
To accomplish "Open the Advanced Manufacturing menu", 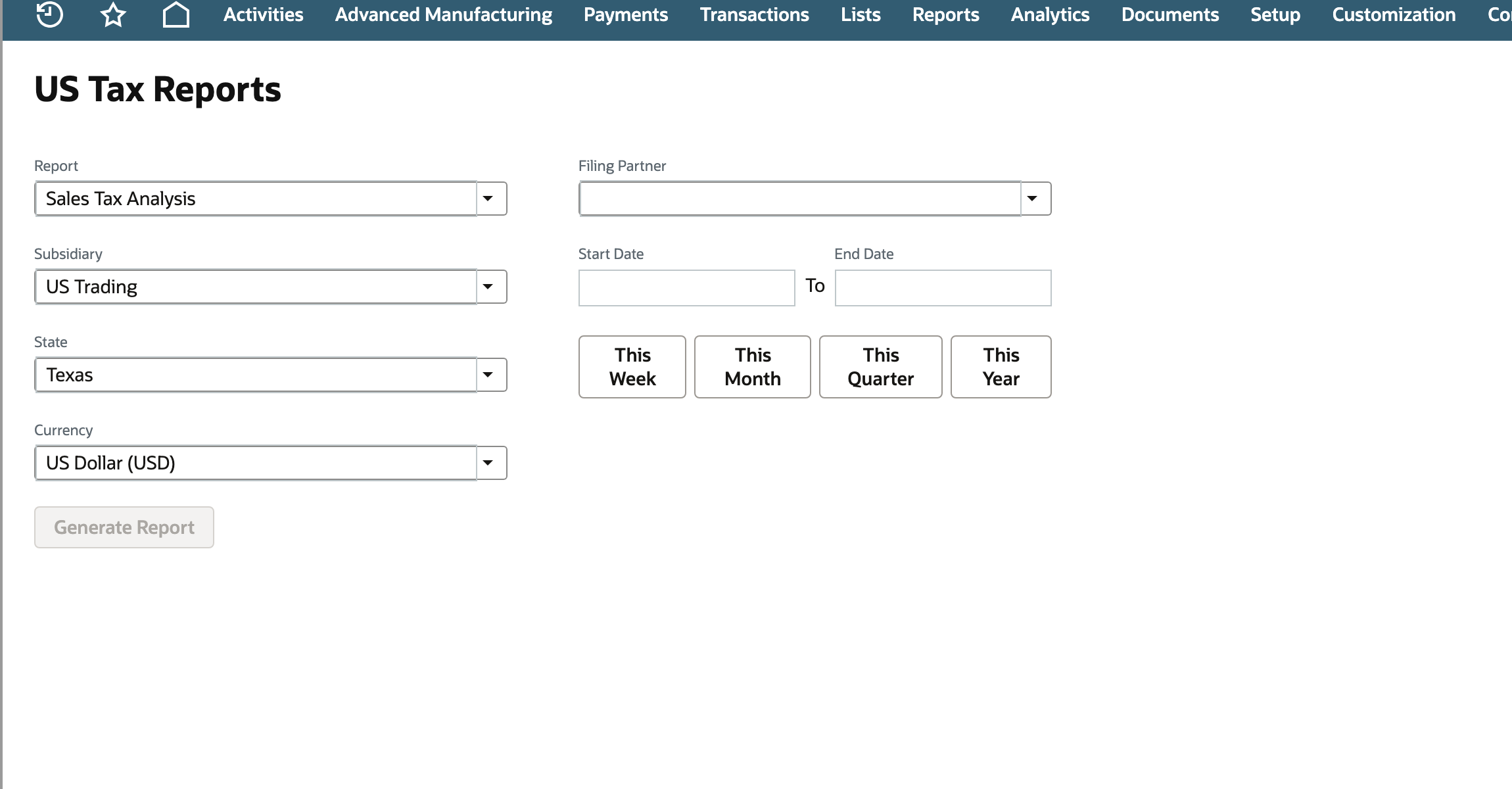I will coord(444,14).
